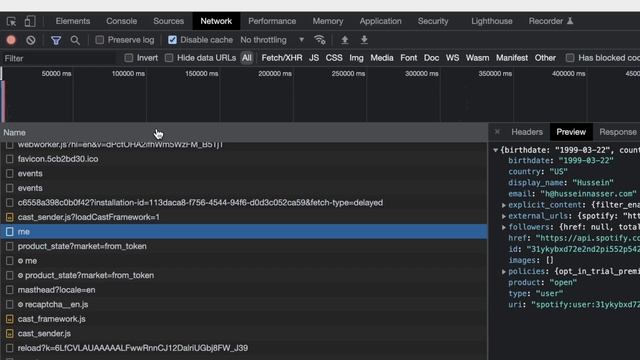Enable the Preserve log checkbox
The height and width of the screenshot is (360, 640).
[100, 40]
